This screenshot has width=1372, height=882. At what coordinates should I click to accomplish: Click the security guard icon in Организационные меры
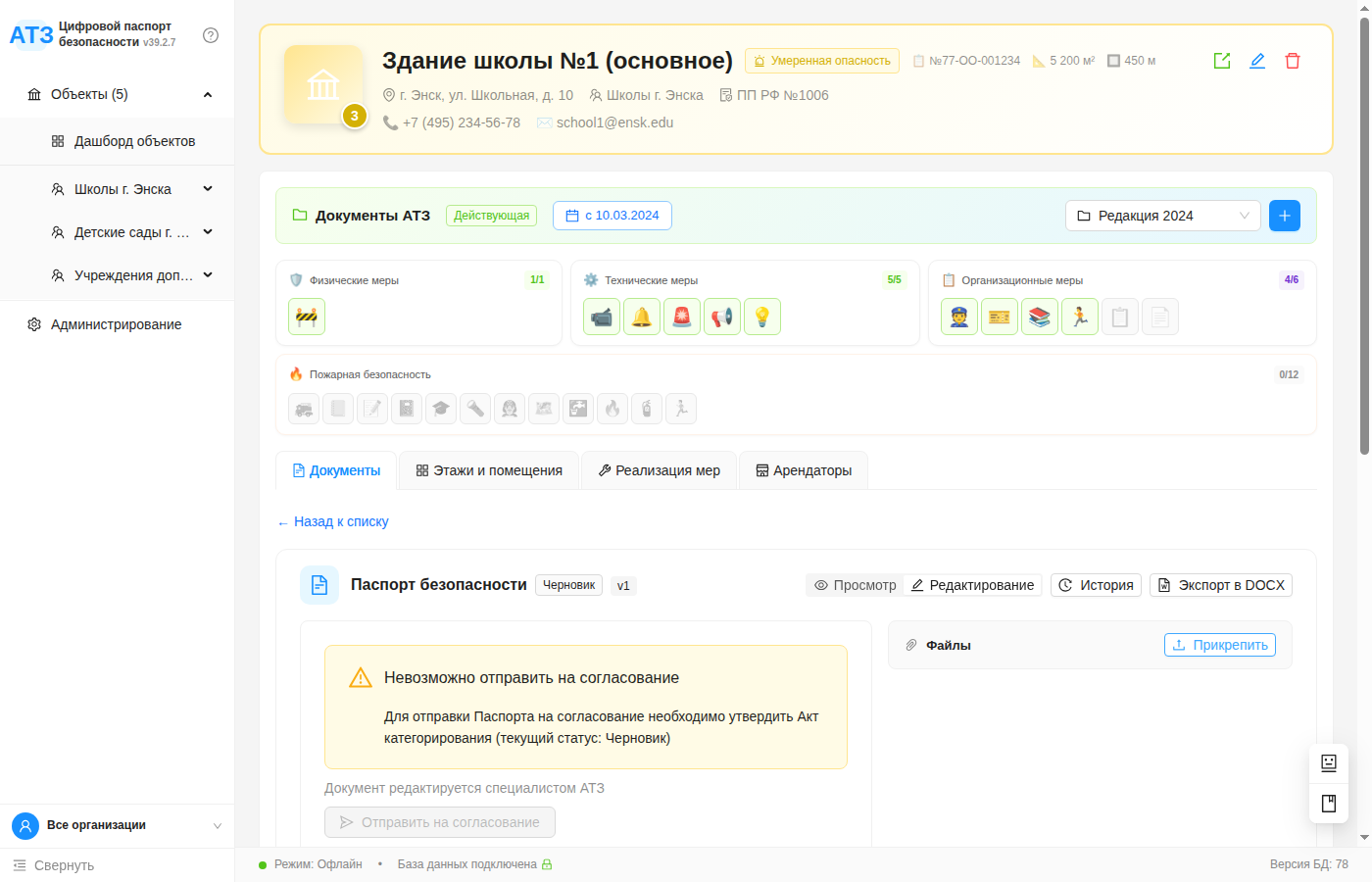959,316
